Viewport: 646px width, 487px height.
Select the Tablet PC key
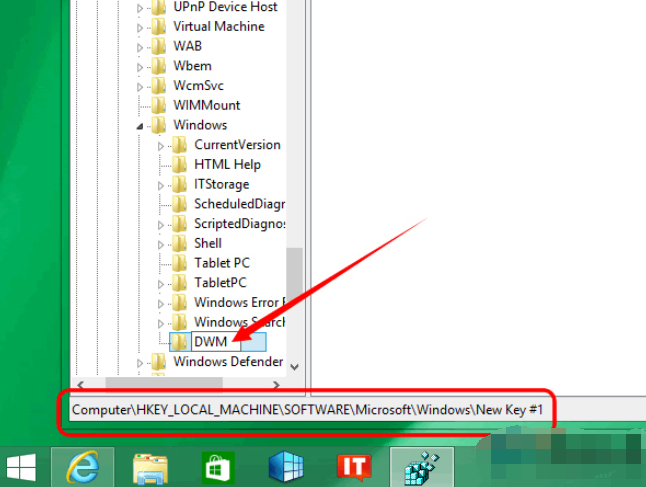[221, 262]
